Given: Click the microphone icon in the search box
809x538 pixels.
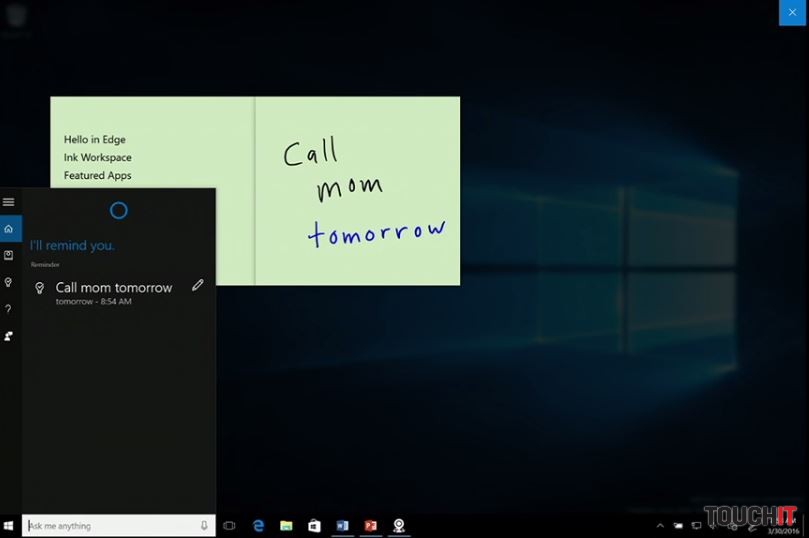Looking at the screenshot, I should (x=204, y=526).
